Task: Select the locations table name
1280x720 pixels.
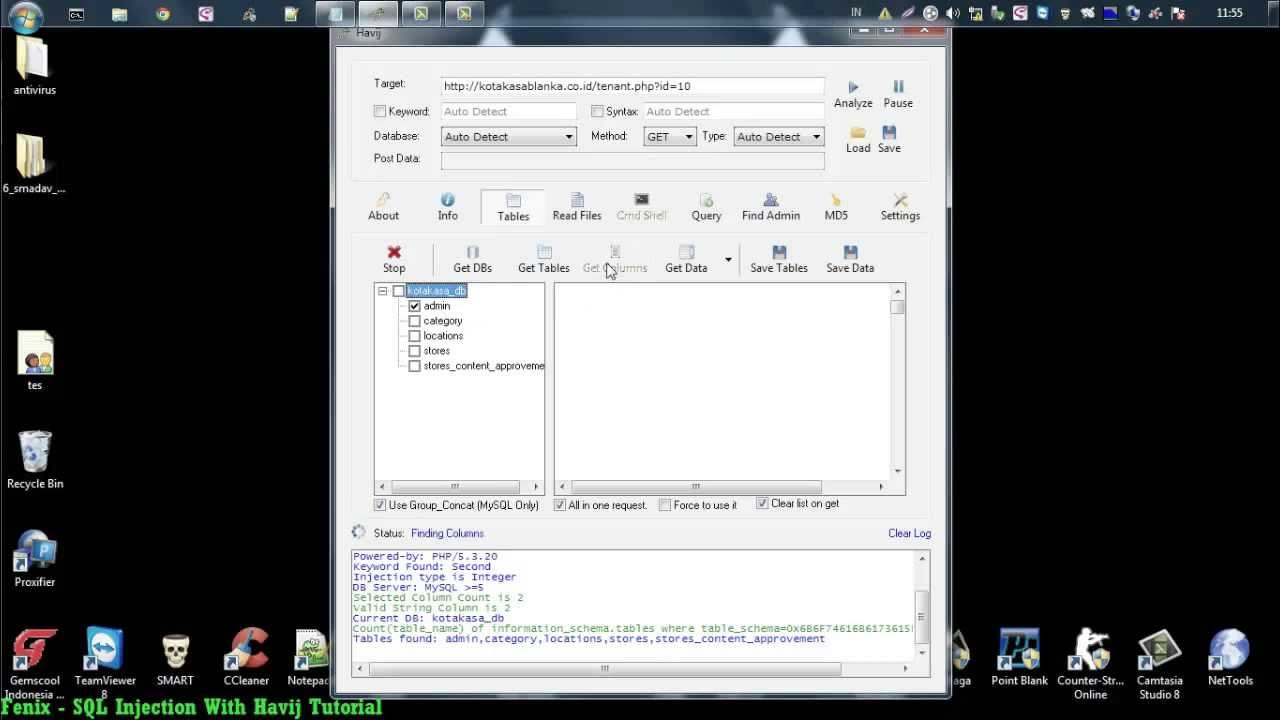Action: pyautogui.click(x=443, y=336)
